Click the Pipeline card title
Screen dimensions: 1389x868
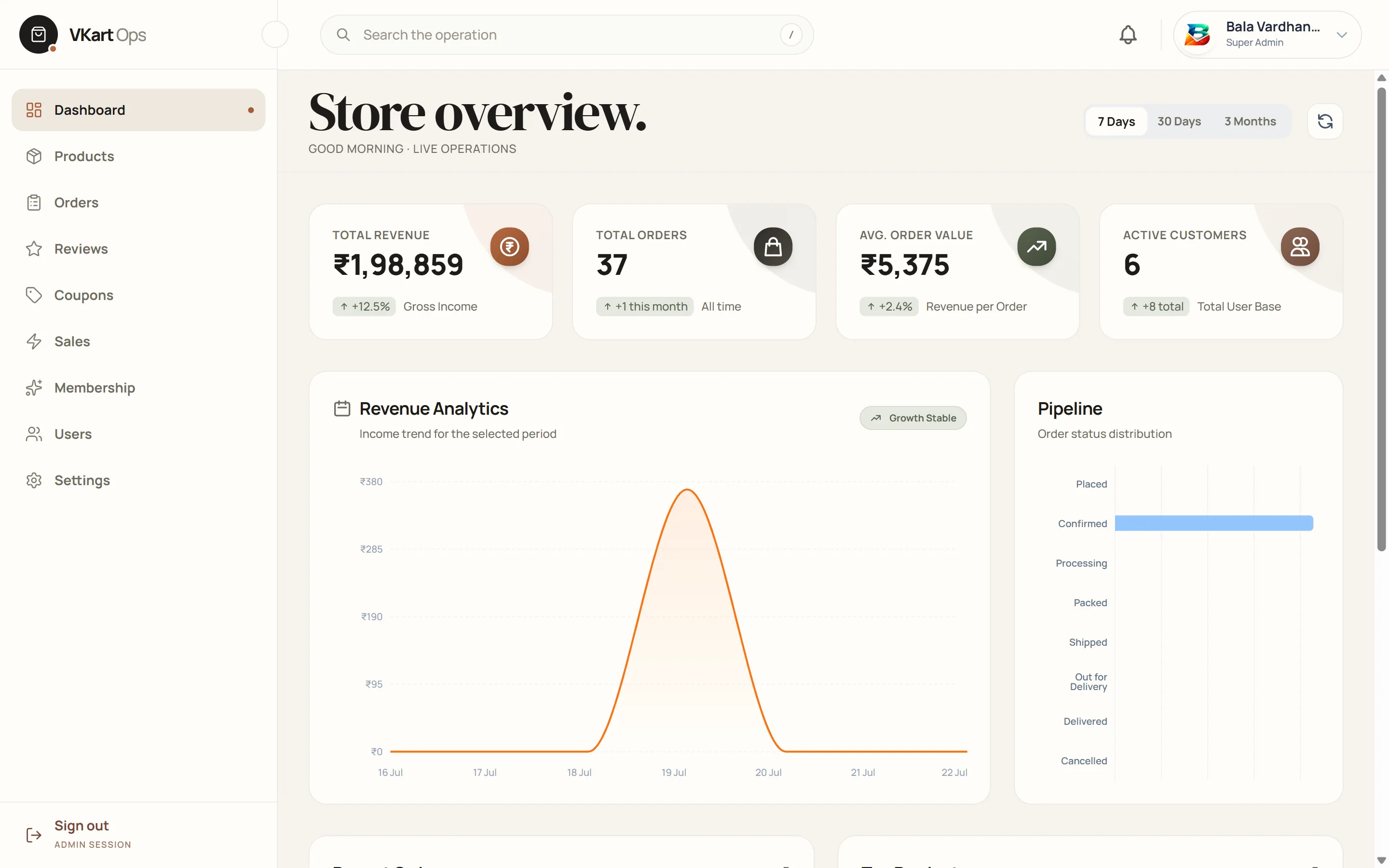(1070, 408)
